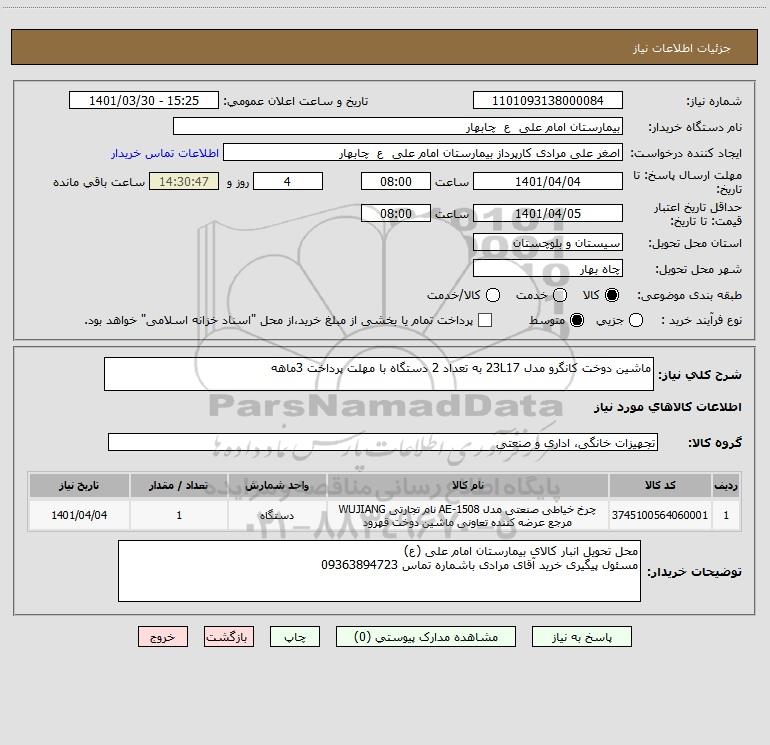Click the announcement date field 1401/03/30 - 15:25

pos(144,100)
